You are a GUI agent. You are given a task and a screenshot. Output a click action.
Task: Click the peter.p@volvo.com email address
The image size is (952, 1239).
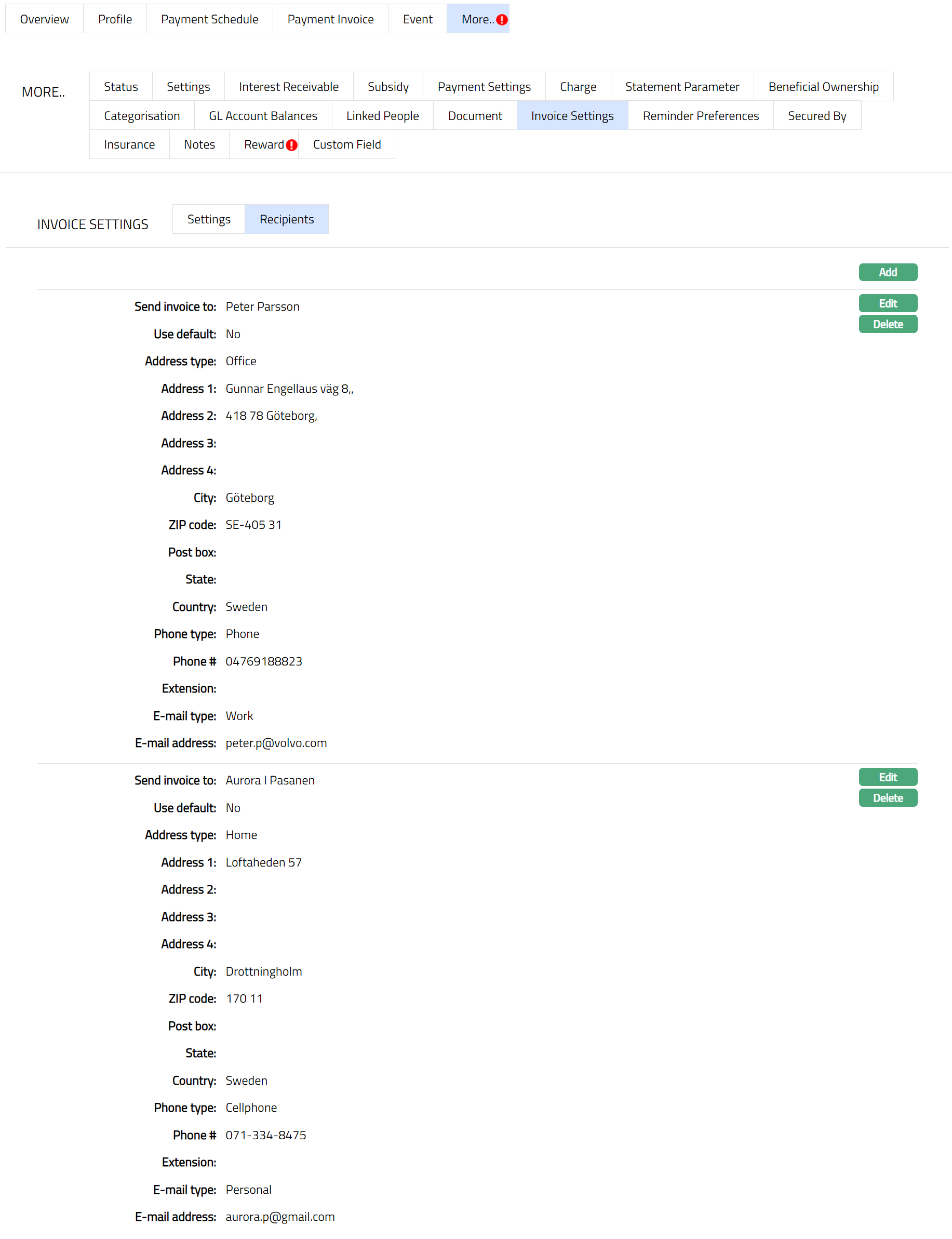point(276,743)
